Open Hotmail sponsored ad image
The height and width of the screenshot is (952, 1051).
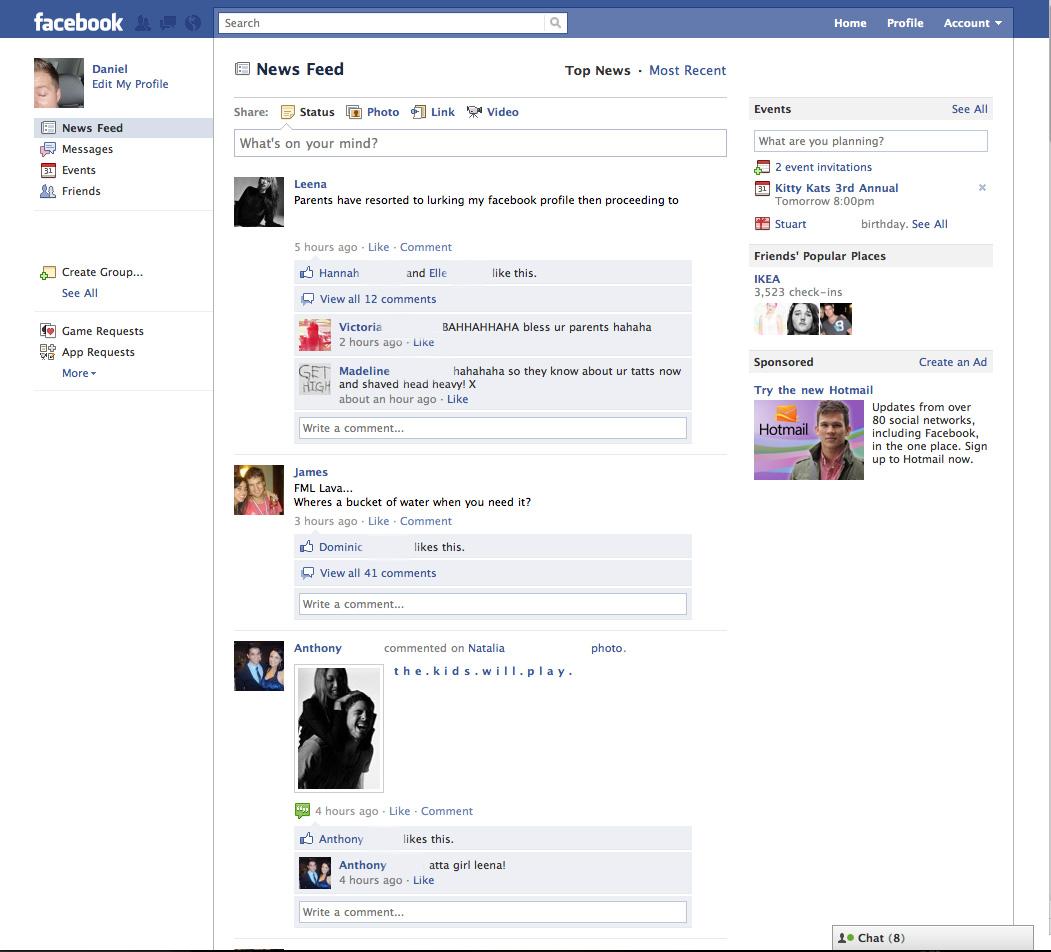point(808,440)
